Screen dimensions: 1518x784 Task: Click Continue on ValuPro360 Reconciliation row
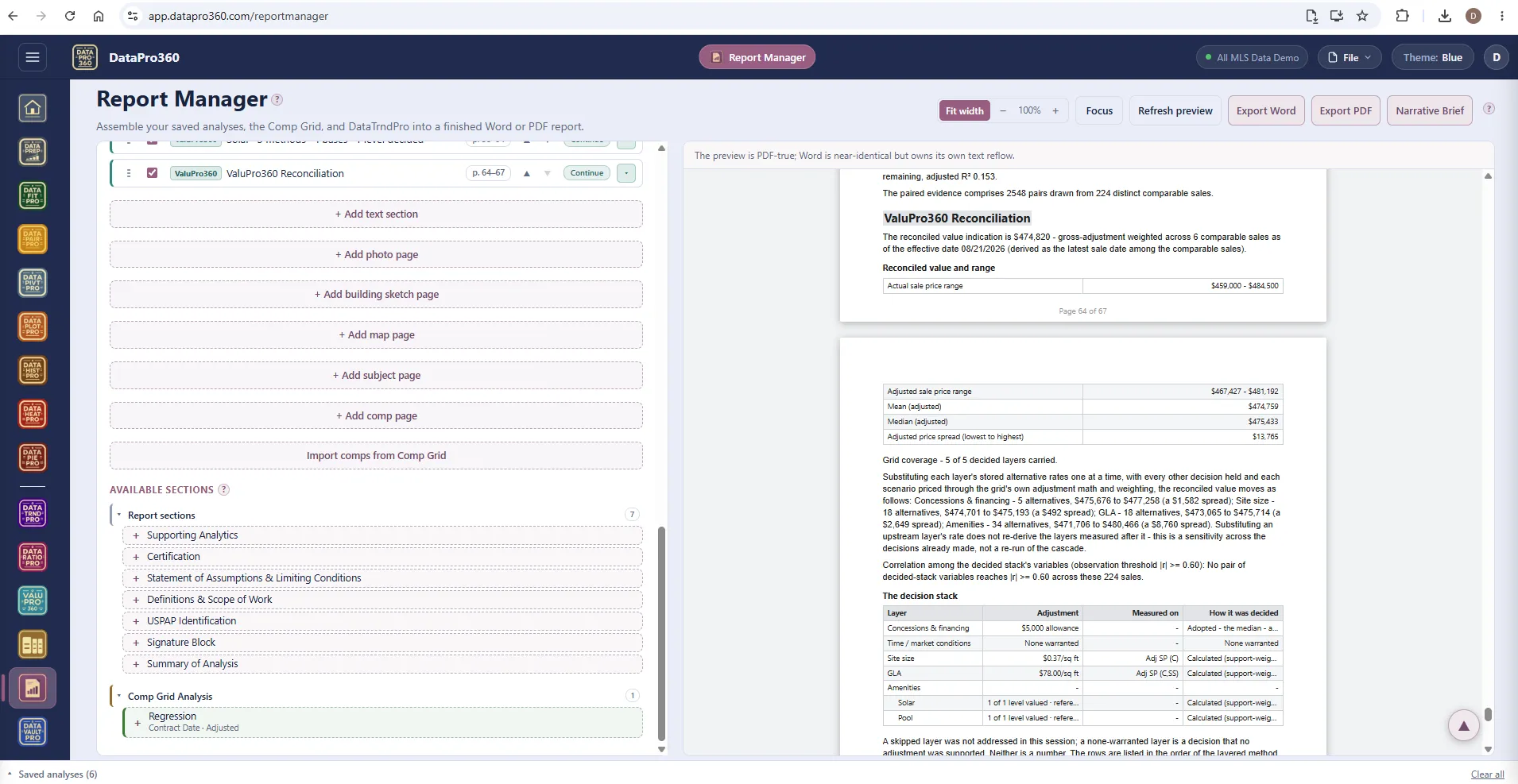pyautogui.click(x=587, y=173)
